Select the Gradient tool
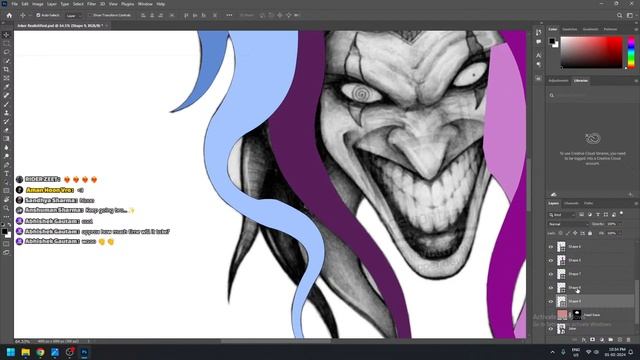 (x=6, y=139)
